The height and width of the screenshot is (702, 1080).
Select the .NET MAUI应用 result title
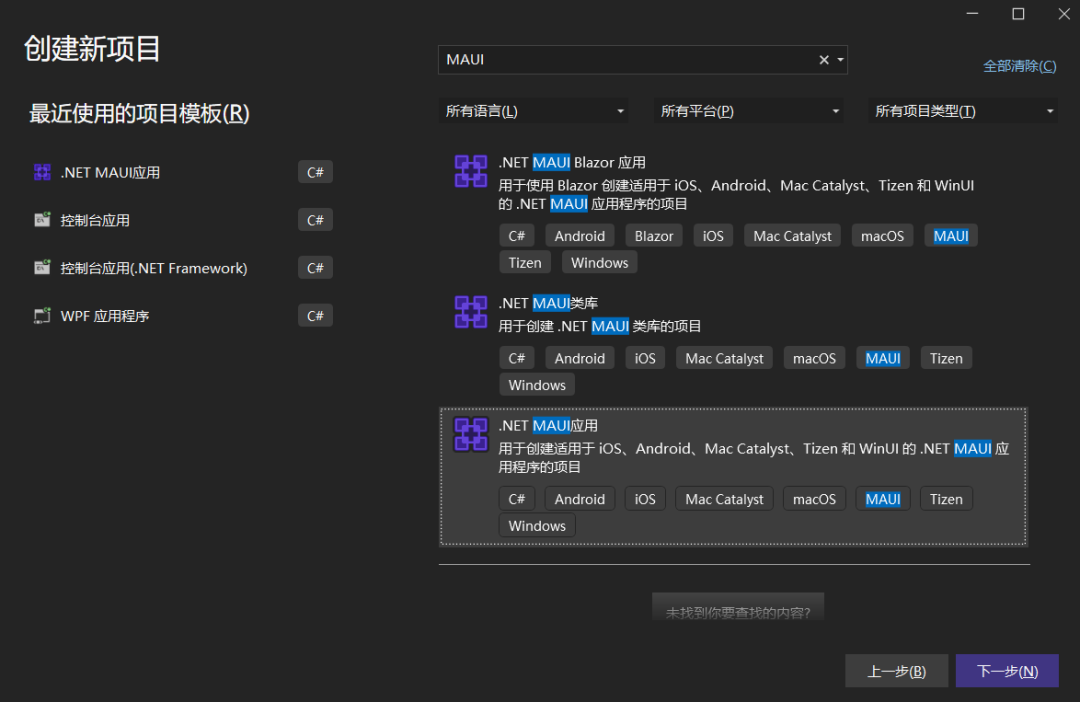(x=548, y=426)
